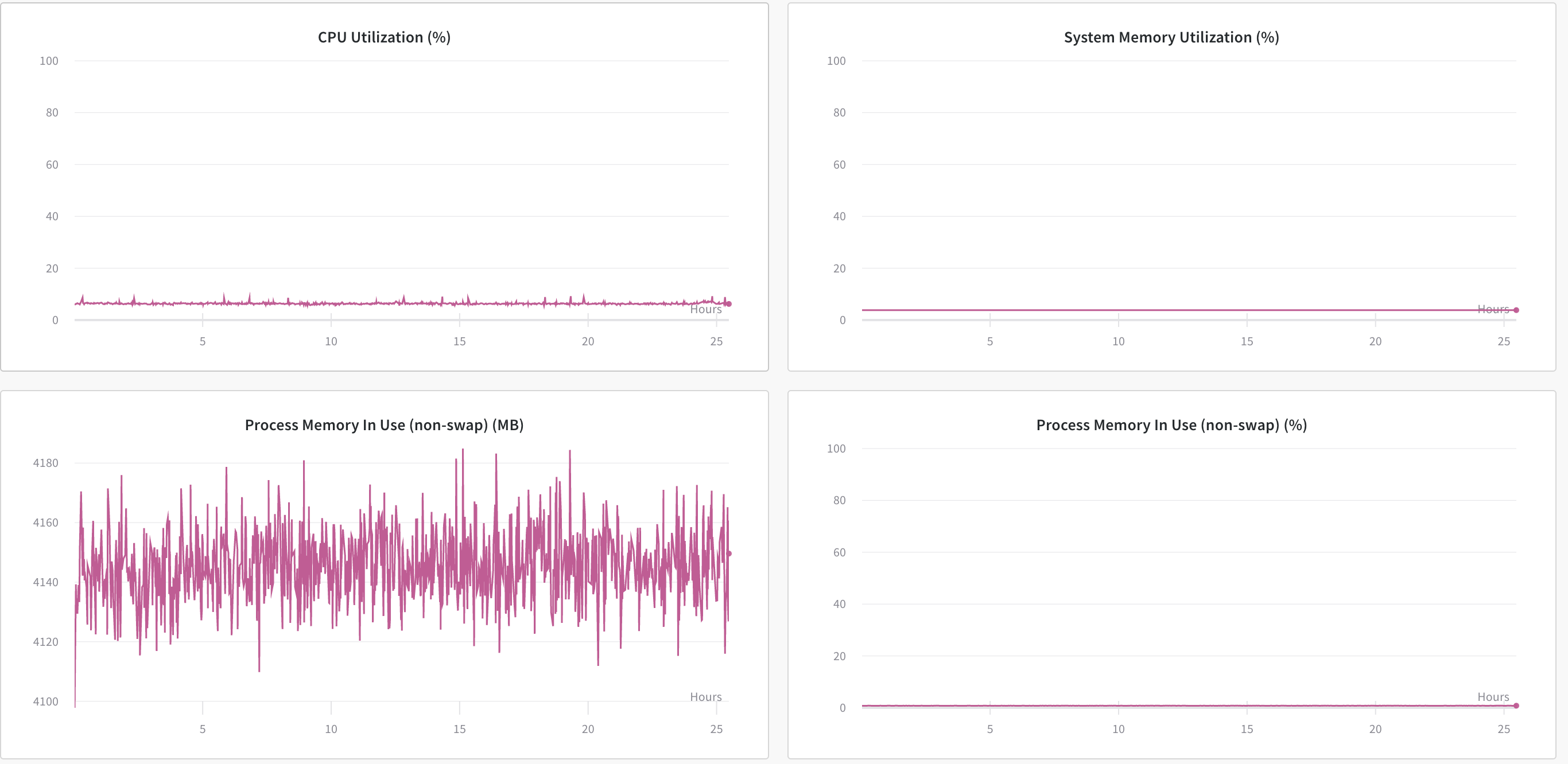Screen dimensions: 1568x764
Task: Click the System Memory Utilization (%) chart title
Action: [x=1171, y=38]
